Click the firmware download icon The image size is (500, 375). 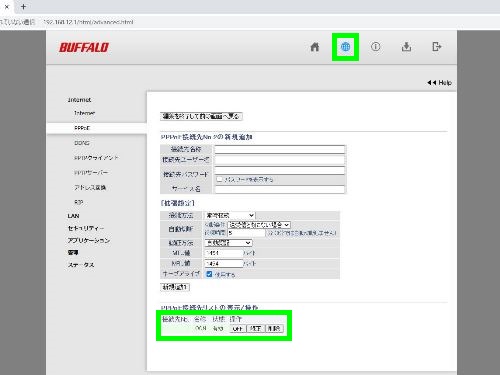coord(406,47)
